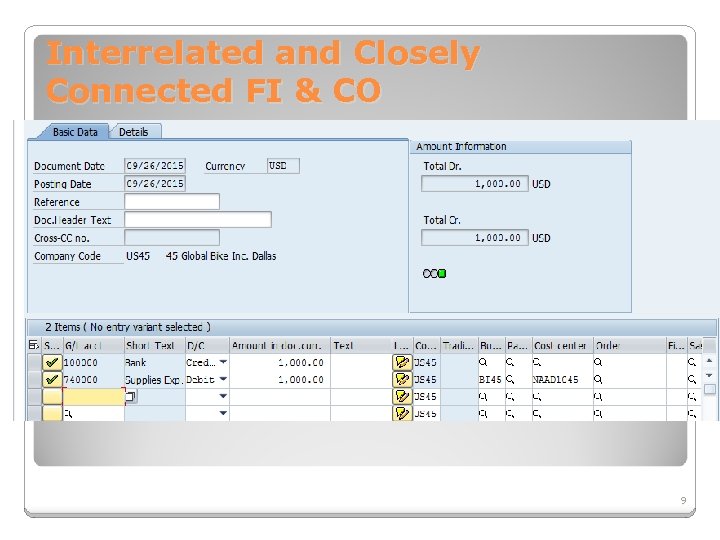Click the long text edit icon in Bank row
This screenshot has width=720, height=540.
[402, 362]
